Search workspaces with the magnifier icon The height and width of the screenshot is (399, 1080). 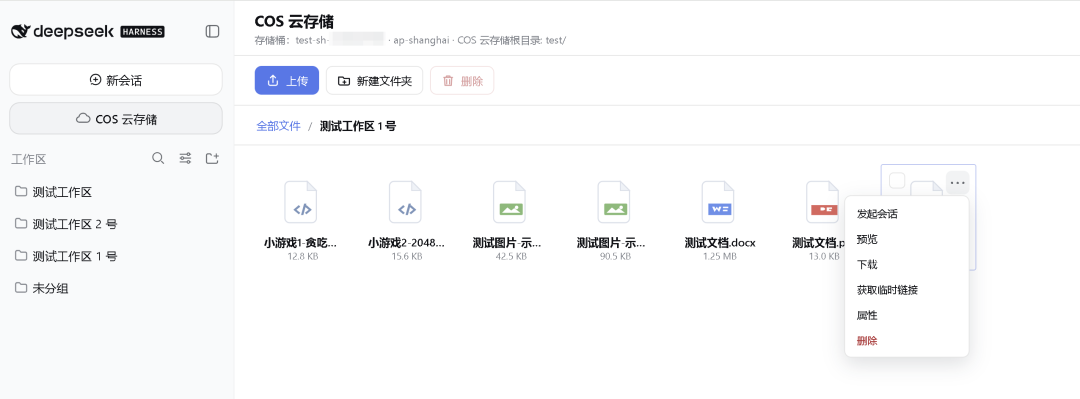pos(158,158)
